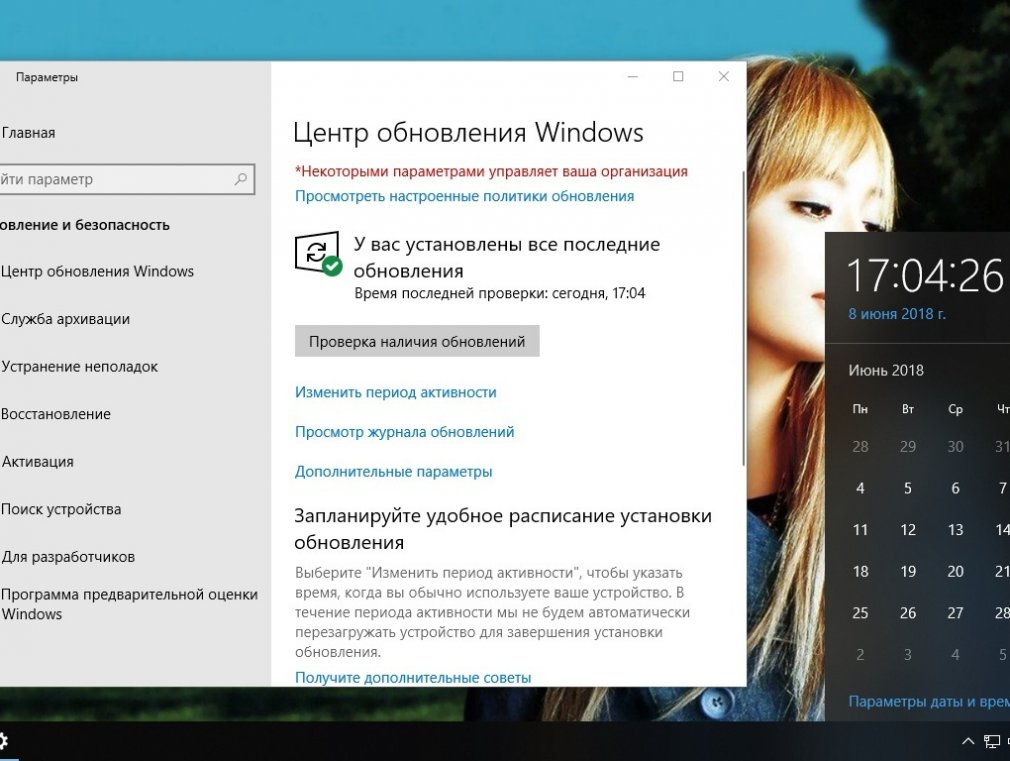Close the Параметры window

click(723, 77)
